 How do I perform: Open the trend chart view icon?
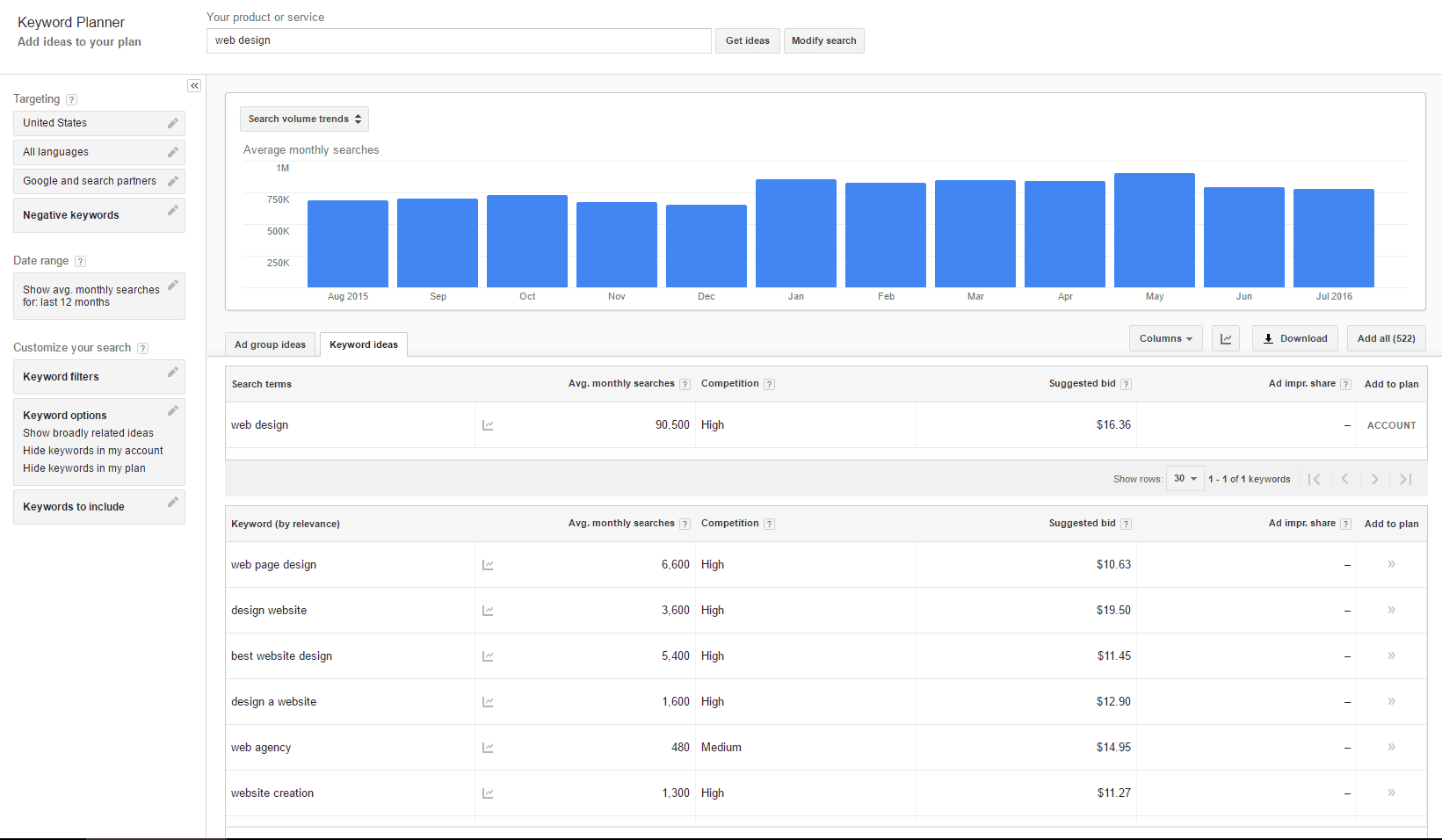pyautogui.click(x=1226, y=338)
